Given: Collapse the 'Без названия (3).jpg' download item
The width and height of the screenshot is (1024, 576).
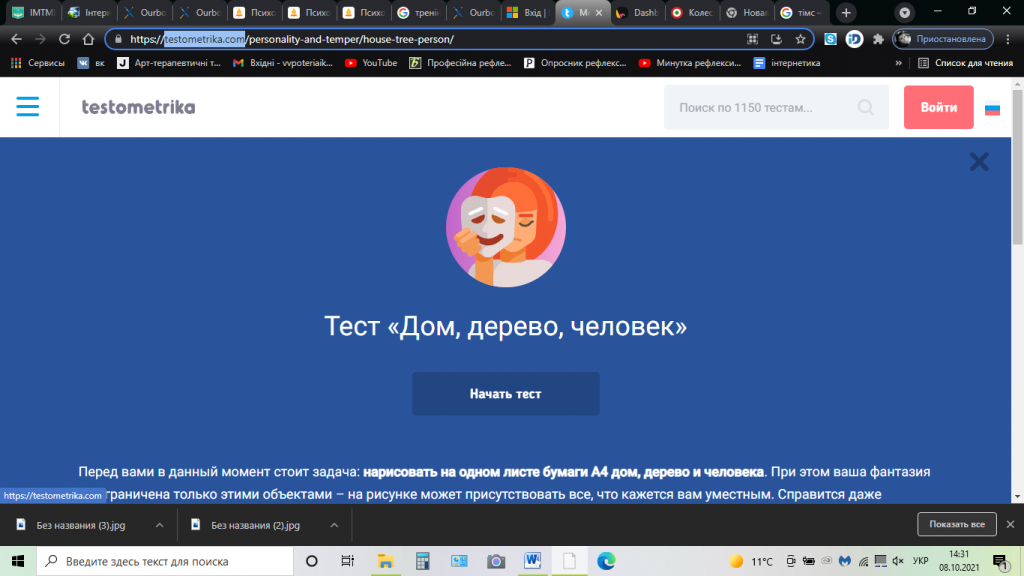Looking at the screenshot, I should [x=156, y=524].
